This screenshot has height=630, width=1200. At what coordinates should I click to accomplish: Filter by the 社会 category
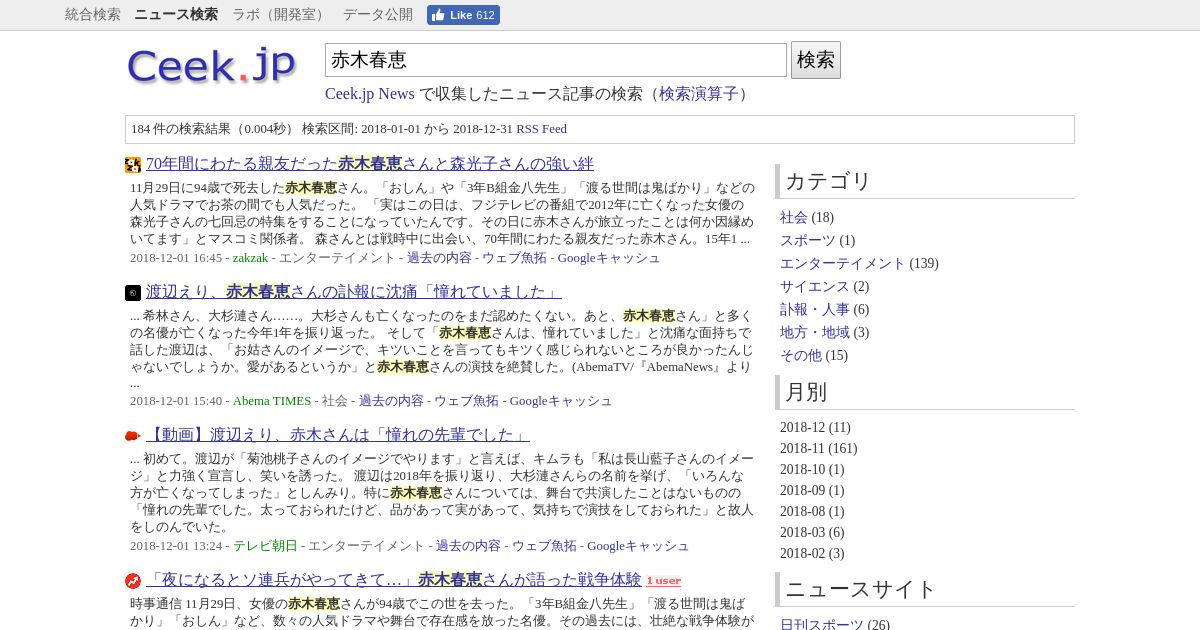click(x=794, y=218)
